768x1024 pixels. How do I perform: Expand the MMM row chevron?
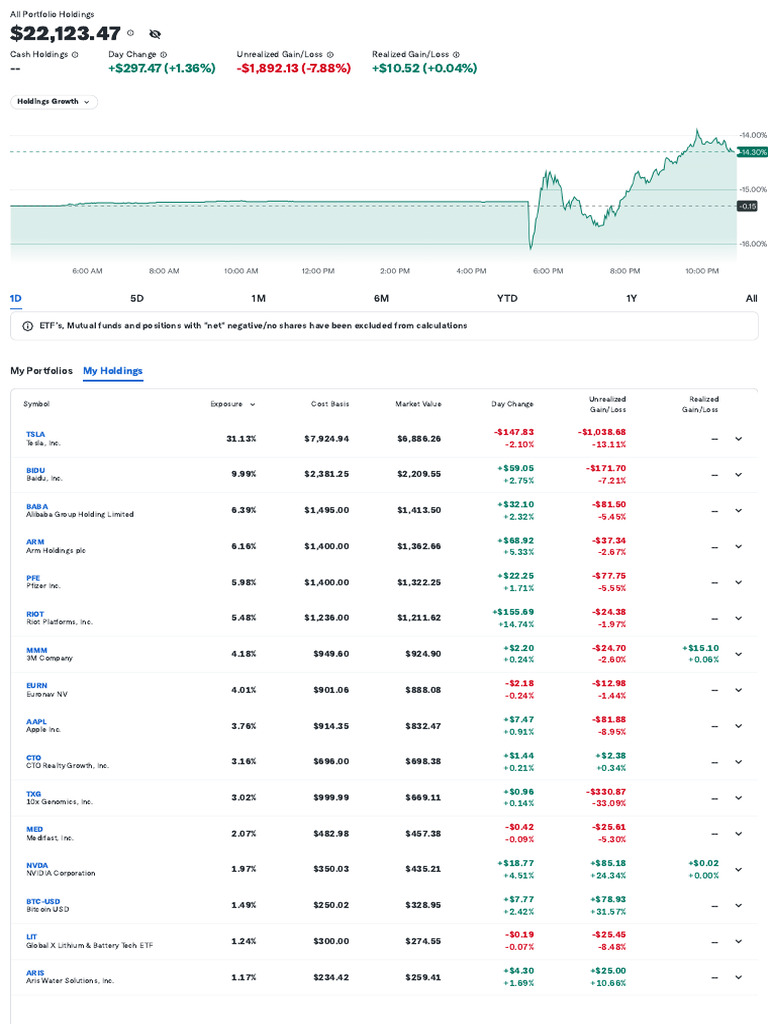pyautogui.click(x=738, y=654)
